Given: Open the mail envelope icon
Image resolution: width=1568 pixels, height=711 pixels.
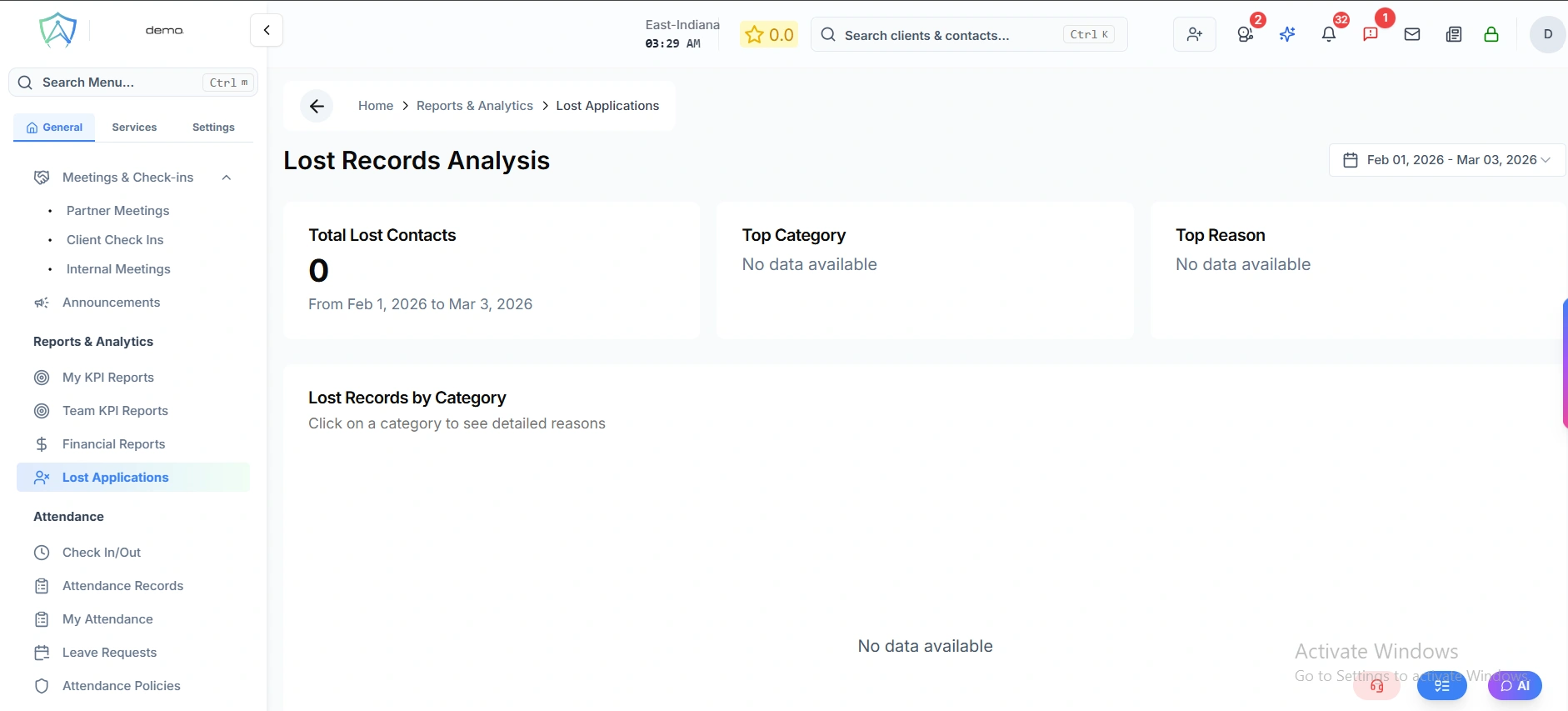Looking at the screenshot, I should tap(1412, 34).
